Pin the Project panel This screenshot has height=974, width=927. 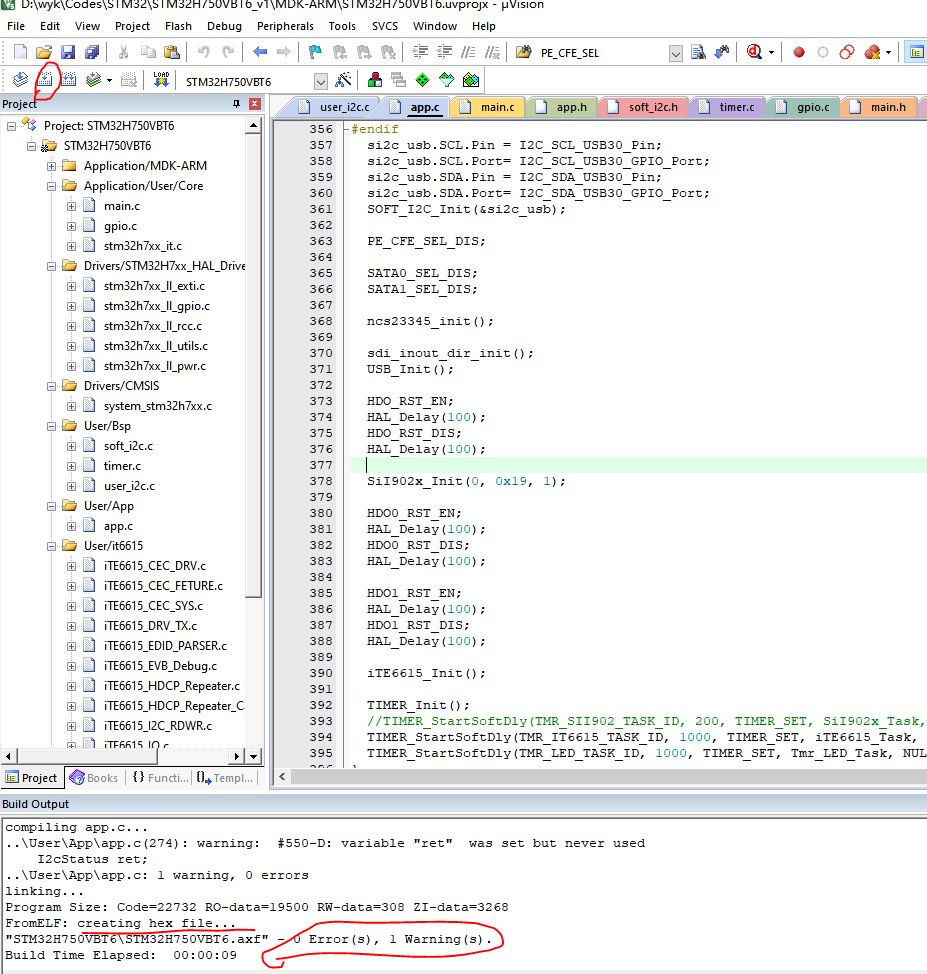236,104
